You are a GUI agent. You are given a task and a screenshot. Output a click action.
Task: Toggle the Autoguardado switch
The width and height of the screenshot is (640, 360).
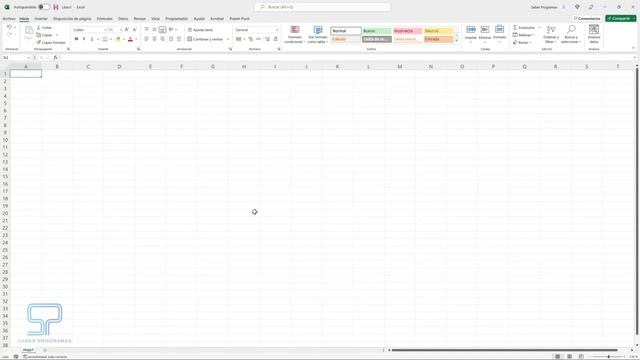click(44, 7)
